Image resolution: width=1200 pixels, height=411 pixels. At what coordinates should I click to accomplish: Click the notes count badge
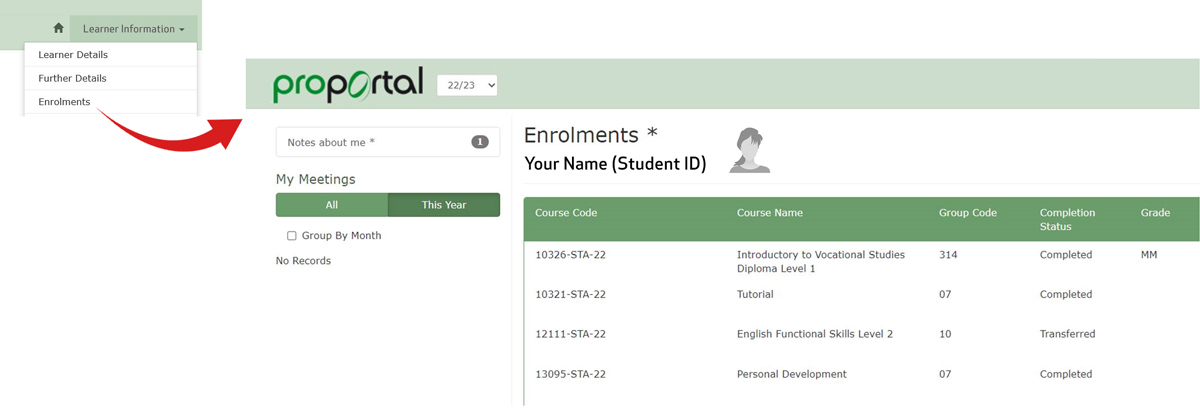pos(480,142)
